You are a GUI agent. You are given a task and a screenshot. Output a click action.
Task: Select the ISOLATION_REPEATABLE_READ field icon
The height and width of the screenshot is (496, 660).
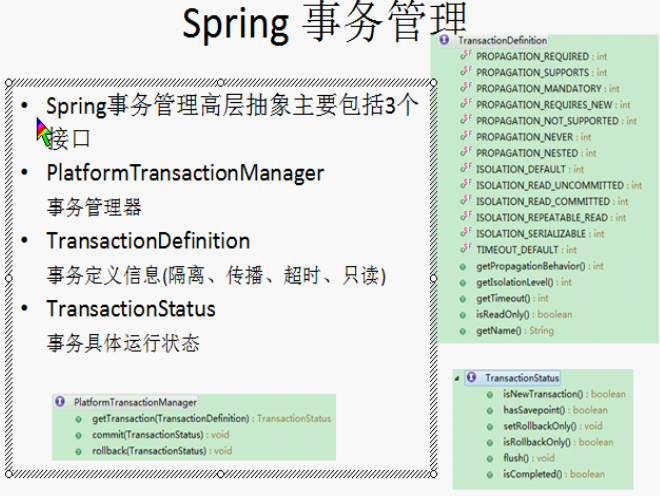point(466,216)
